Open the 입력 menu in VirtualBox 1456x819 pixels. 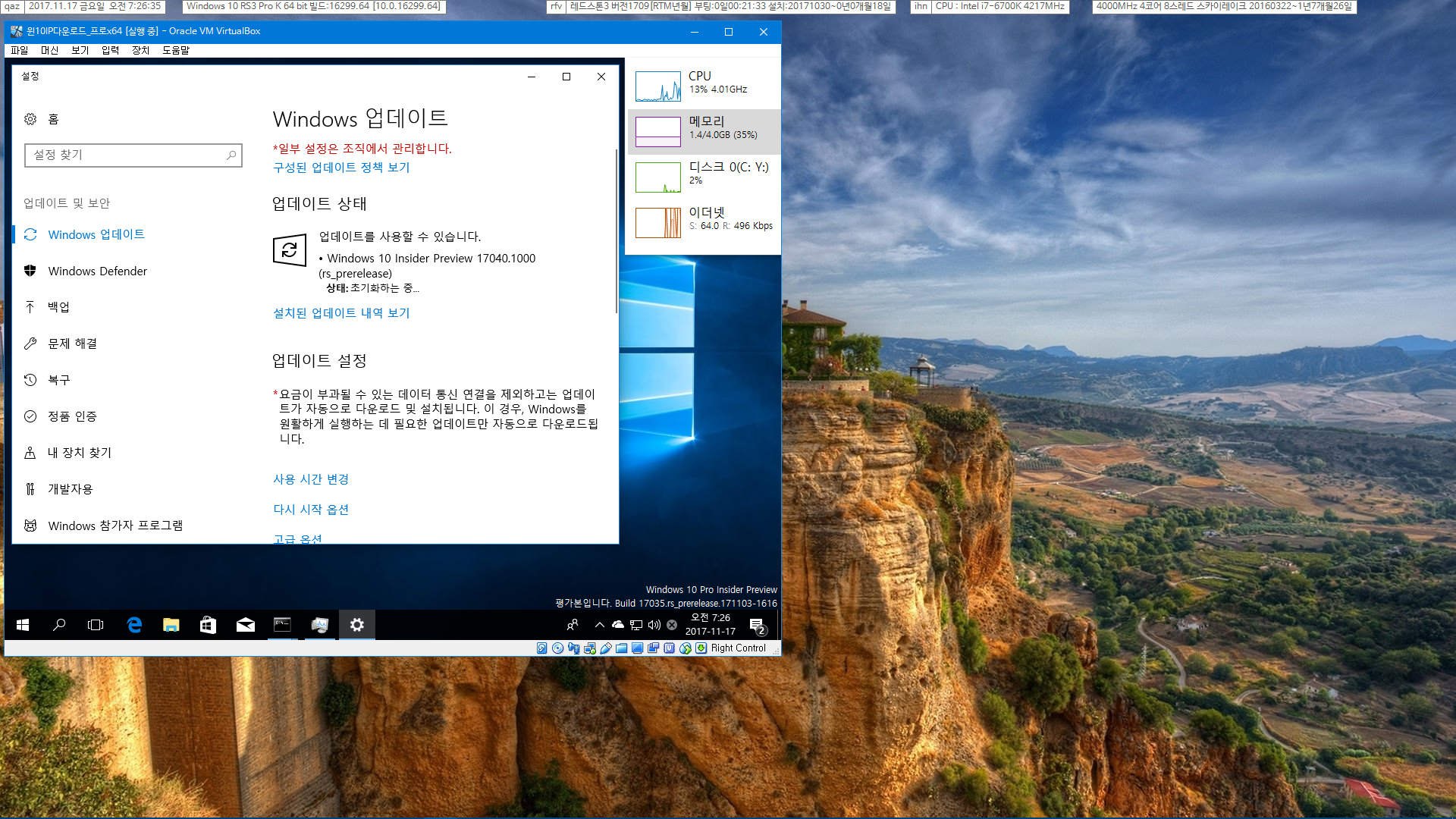tap(111, 50)
